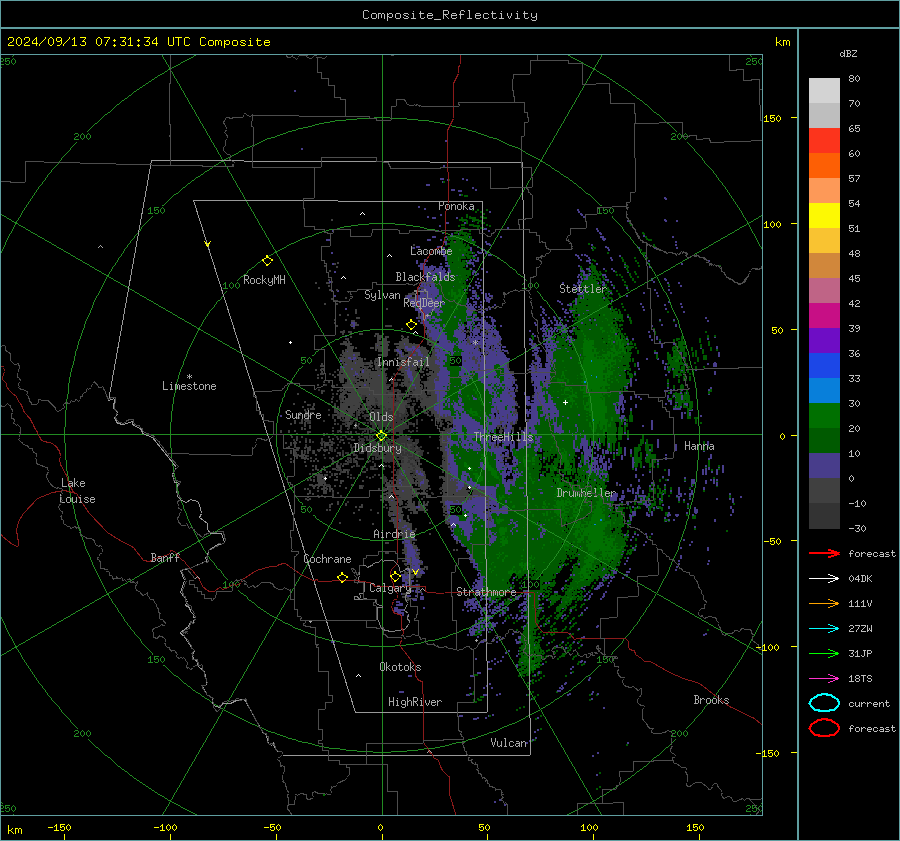This screenshot has width=900, height=841.
Task: Click the yellow diamond marker near Cochrane
Action: (x=343, y=578)
